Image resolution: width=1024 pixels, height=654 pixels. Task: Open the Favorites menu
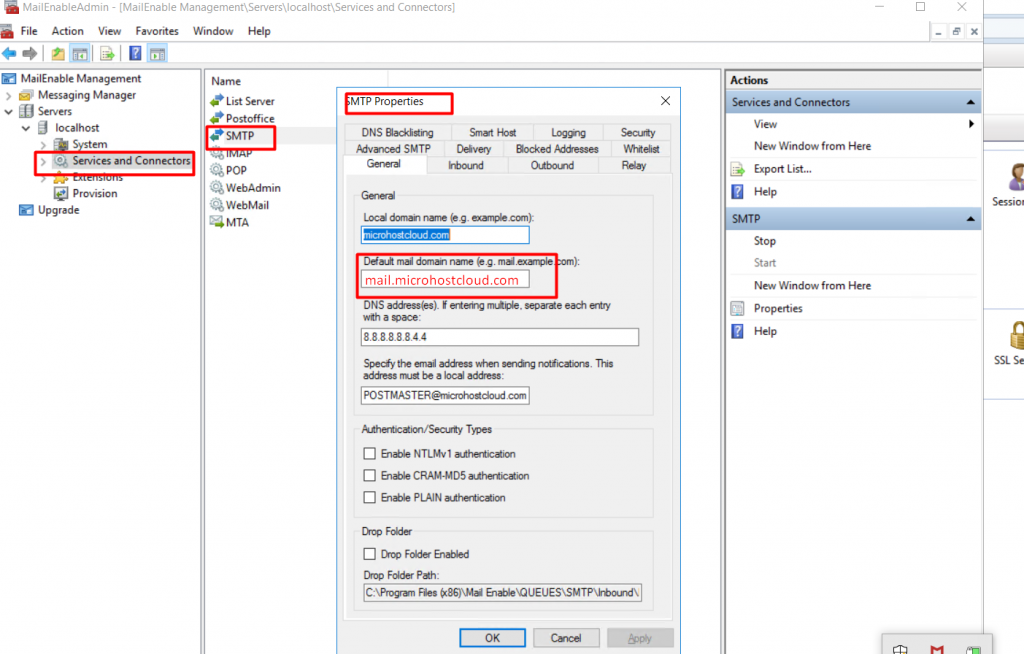[157, 31]
